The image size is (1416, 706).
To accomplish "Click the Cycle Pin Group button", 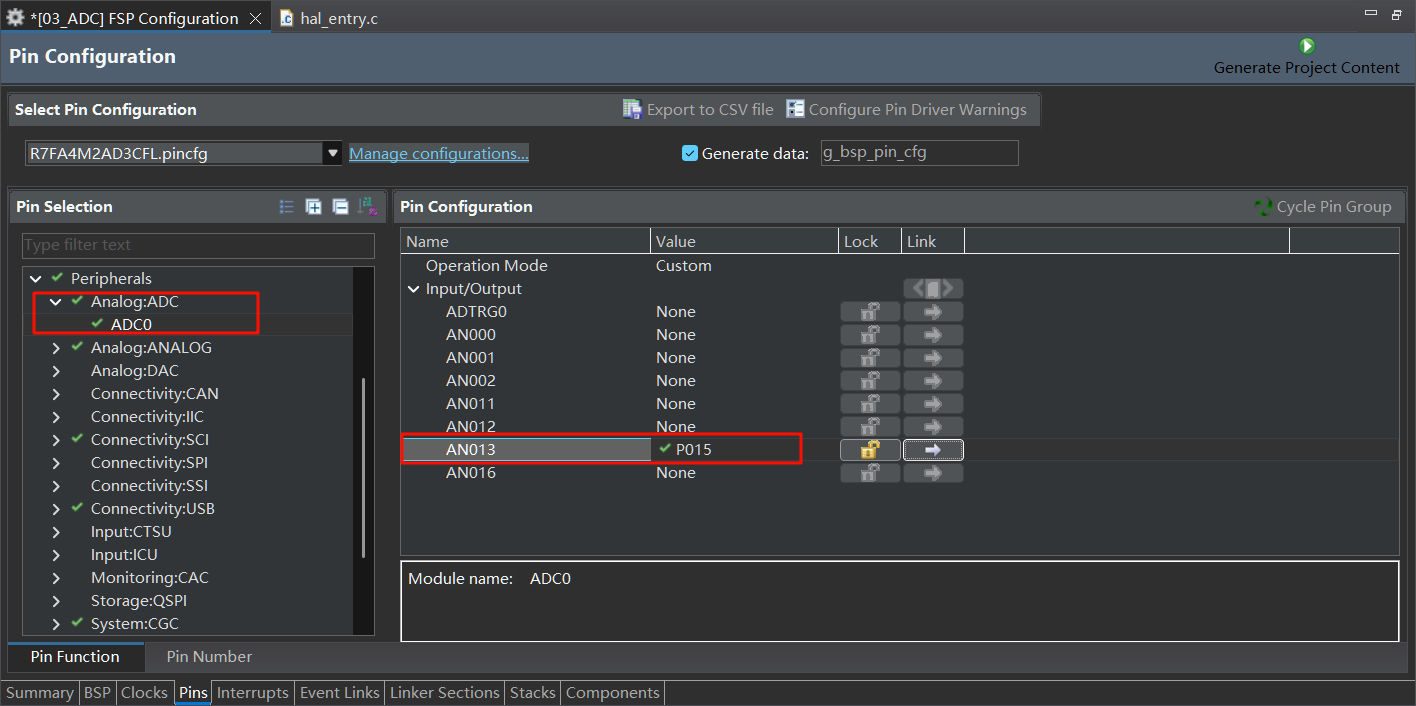I will click(x=1322, y=207).
